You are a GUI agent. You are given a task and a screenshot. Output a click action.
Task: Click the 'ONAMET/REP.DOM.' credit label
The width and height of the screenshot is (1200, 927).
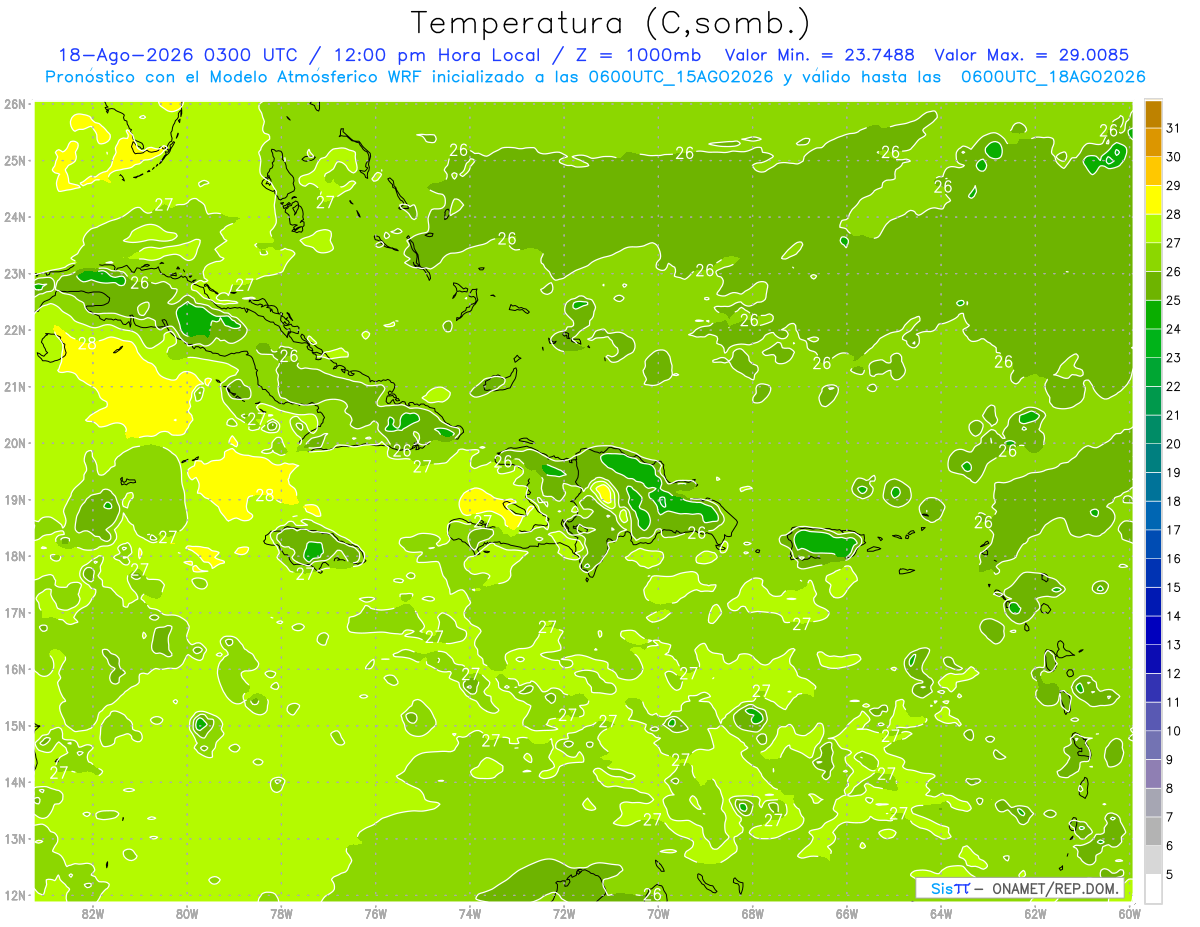(x=1056, y=888)
